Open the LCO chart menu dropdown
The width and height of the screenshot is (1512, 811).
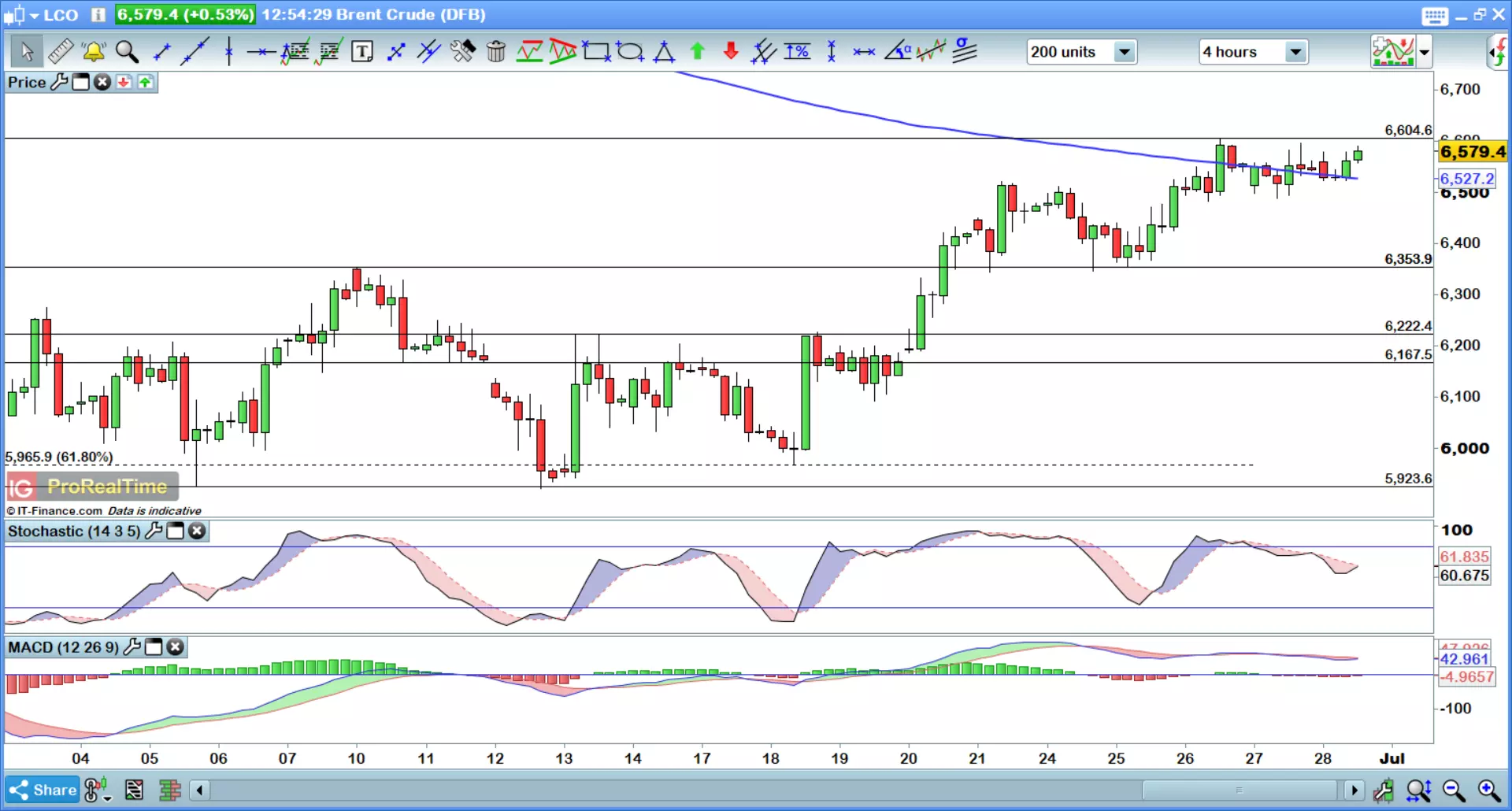pos(35,15)
